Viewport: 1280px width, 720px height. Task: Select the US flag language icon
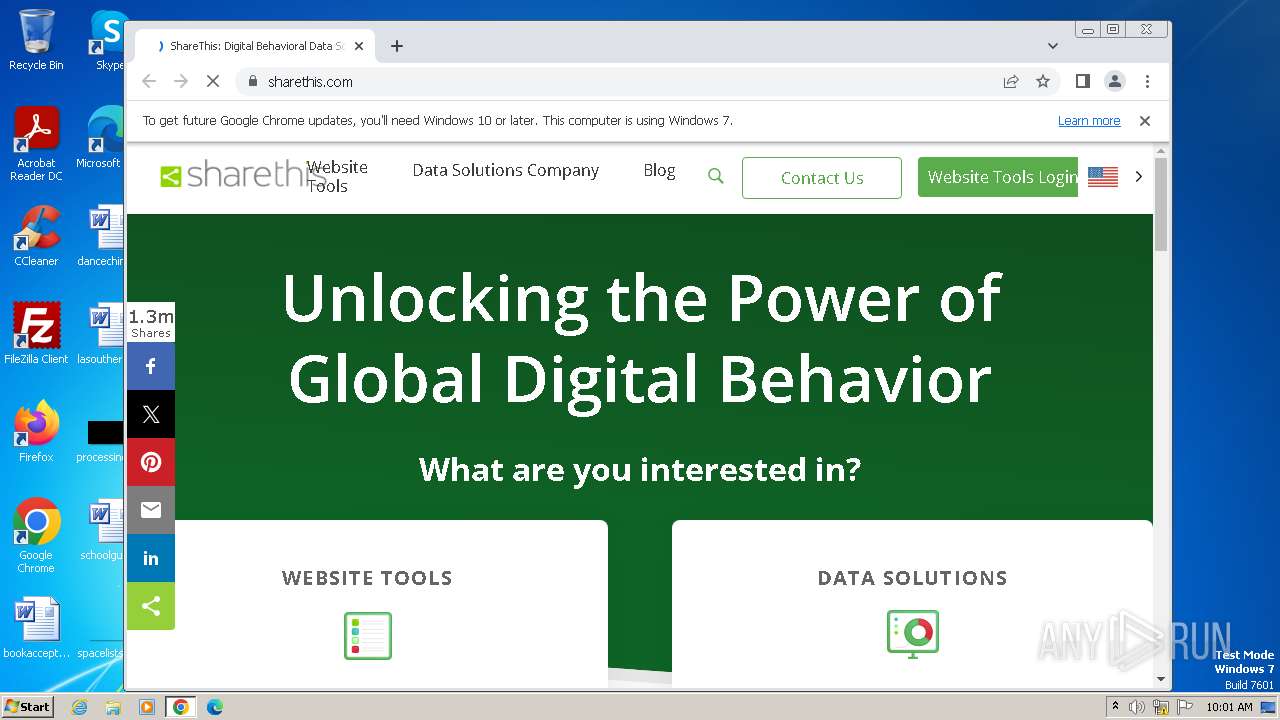(1102, 177)
